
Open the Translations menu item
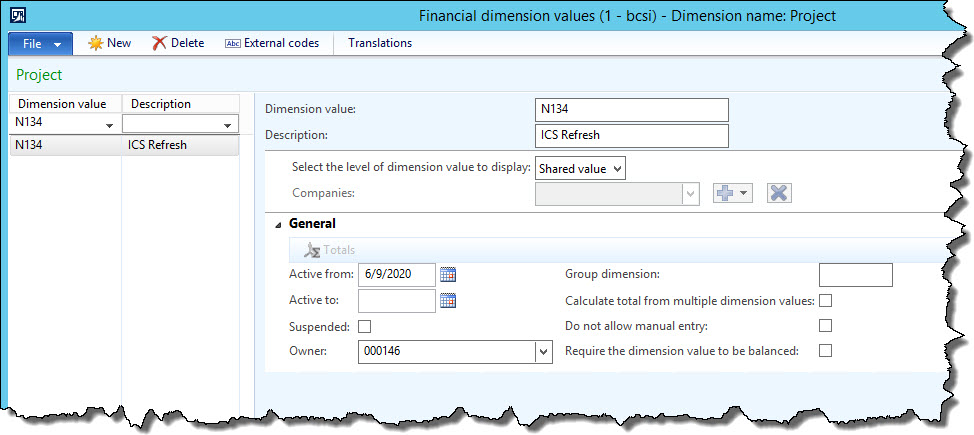[x=379, y=43]
